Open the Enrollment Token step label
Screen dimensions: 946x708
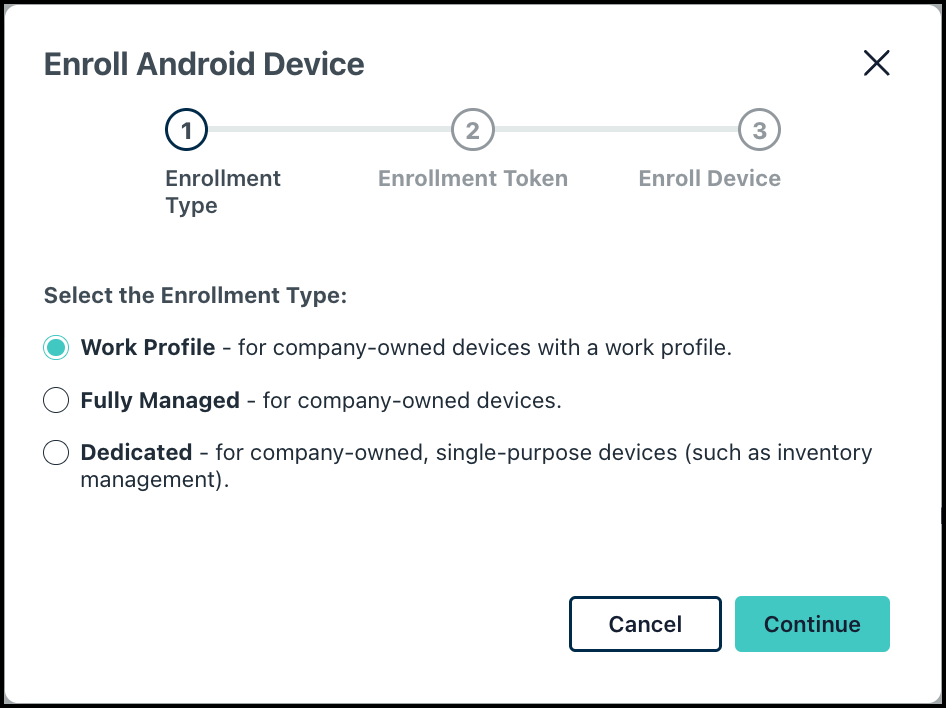473,179
